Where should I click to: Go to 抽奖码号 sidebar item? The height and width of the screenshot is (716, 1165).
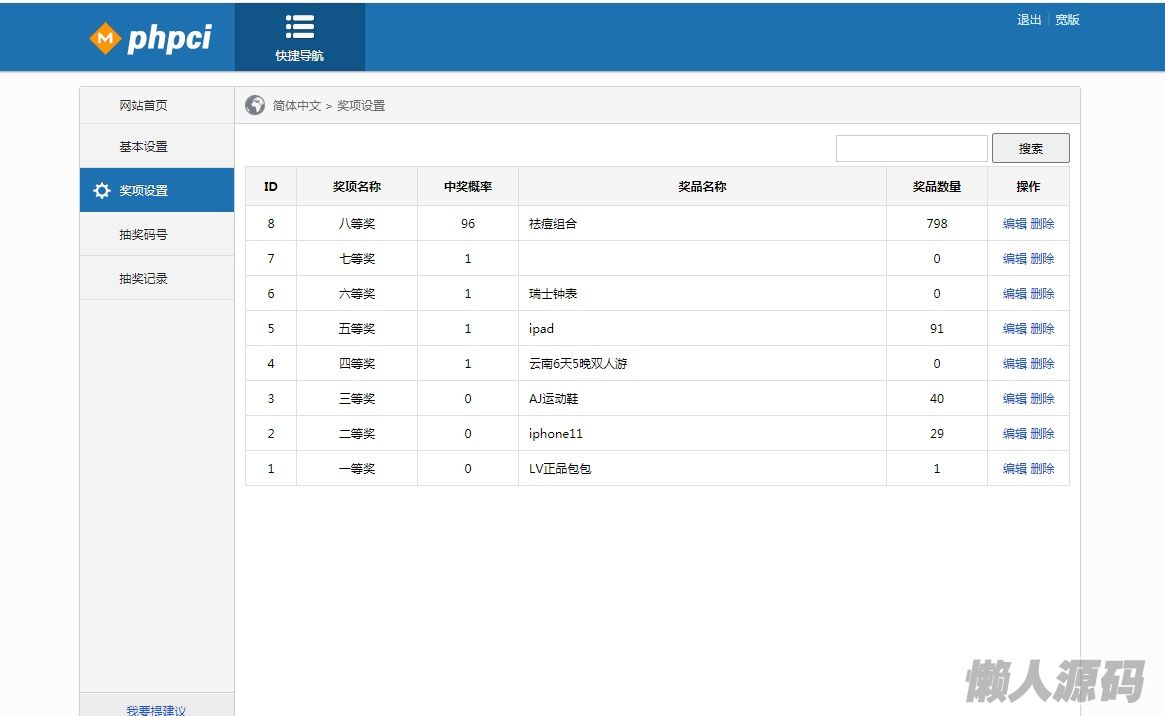(143, 235)
